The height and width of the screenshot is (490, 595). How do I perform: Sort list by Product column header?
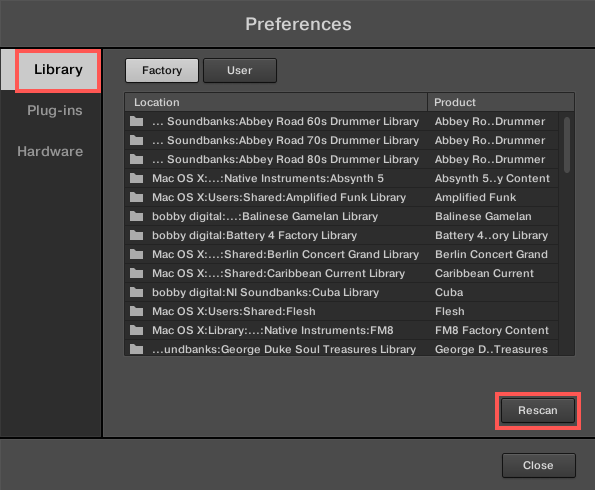(501, 102)
